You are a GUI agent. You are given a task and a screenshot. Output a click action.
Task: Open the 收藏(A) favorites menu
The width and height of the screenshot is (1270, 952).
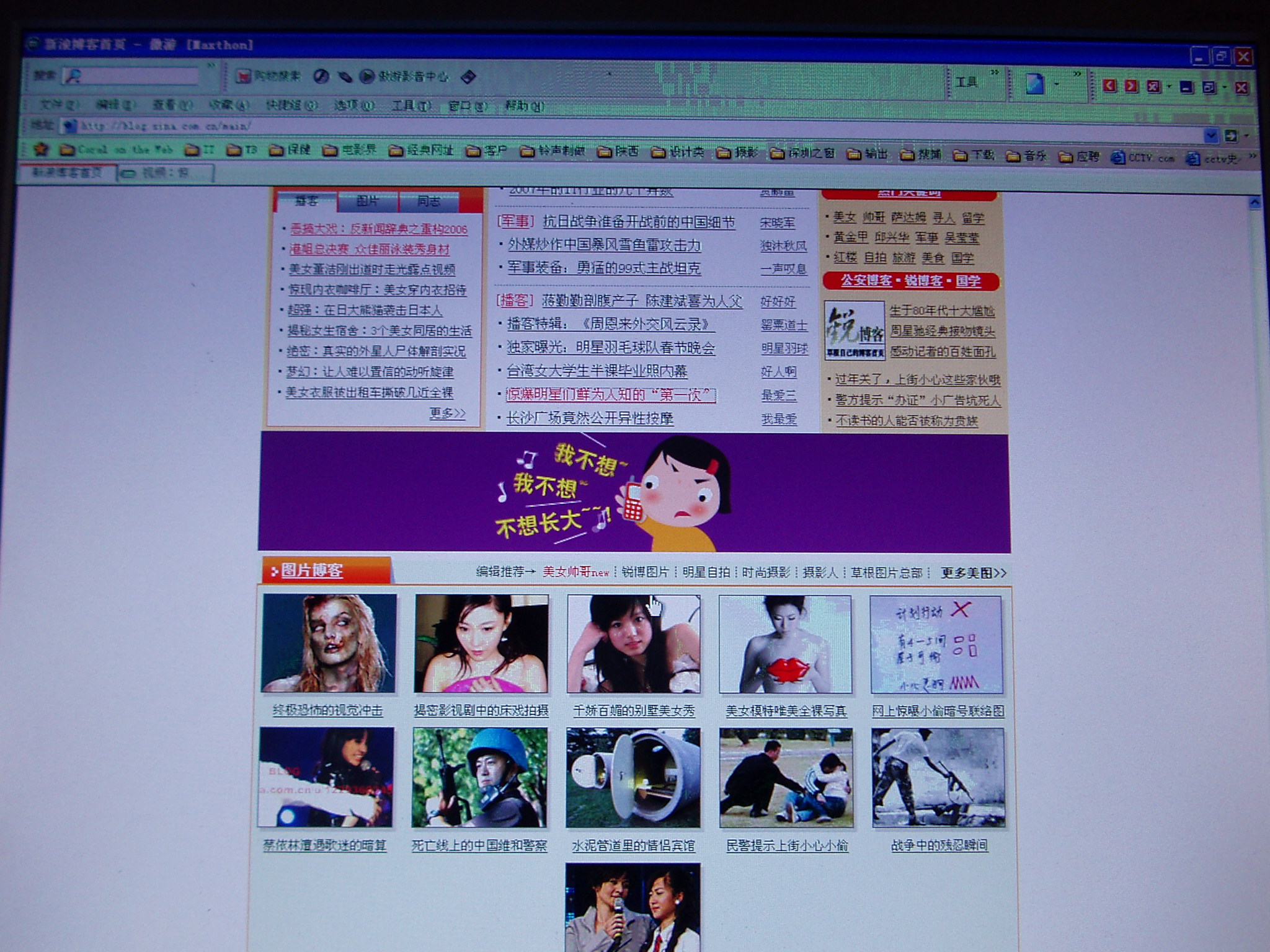click(228, 105)
